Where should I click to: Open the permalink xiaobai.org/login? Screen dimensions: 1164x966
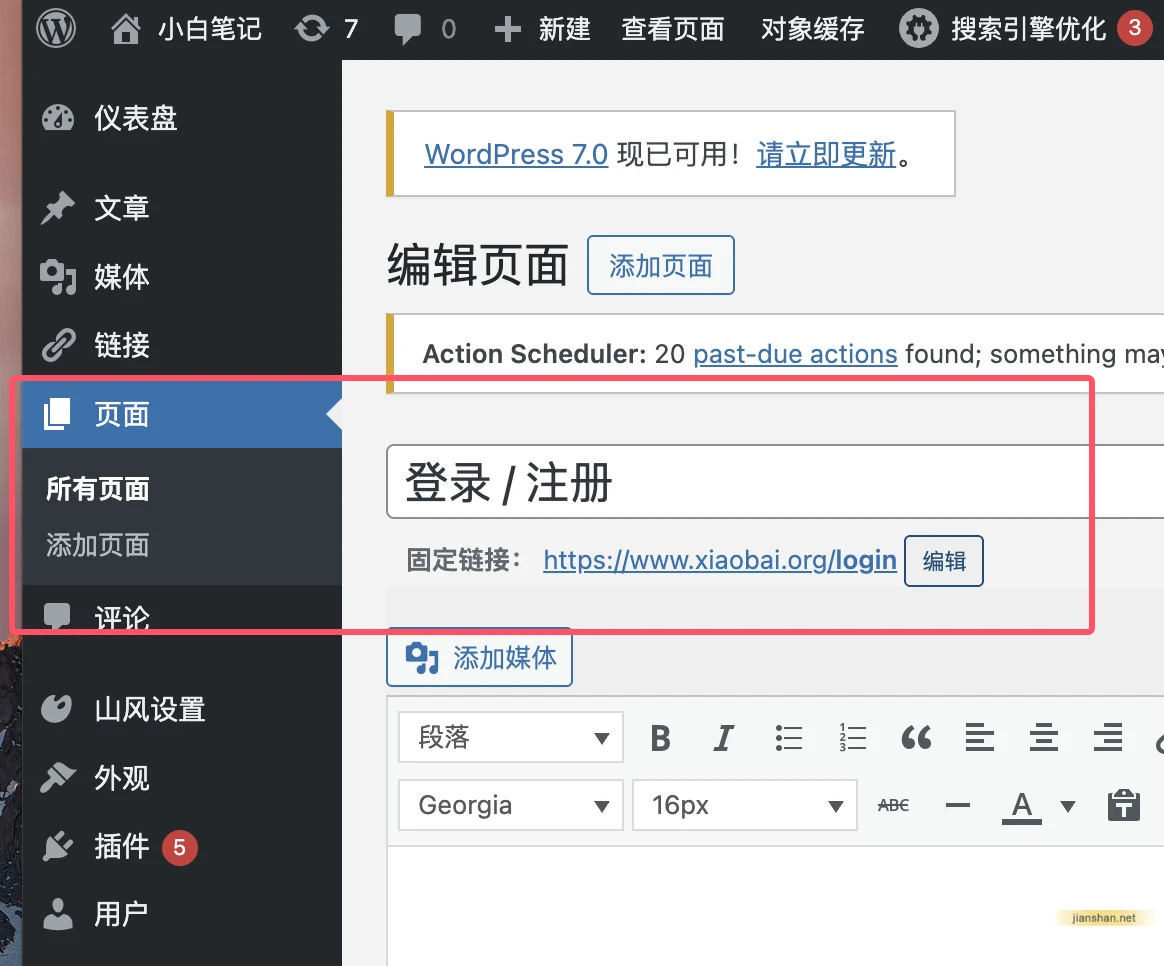[720, 560]
